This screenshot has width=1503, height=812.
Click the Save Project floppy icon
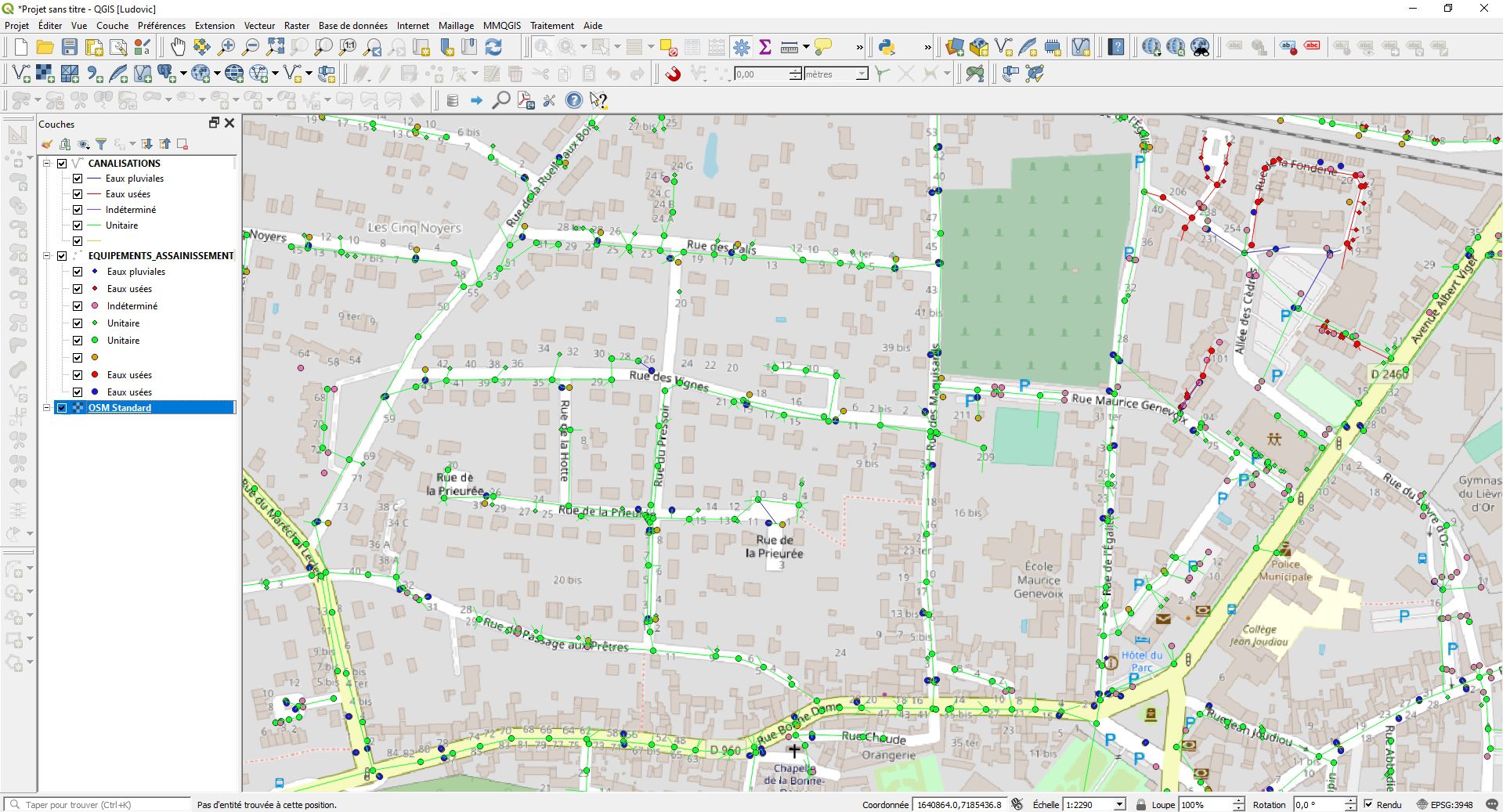pos(70,48)
